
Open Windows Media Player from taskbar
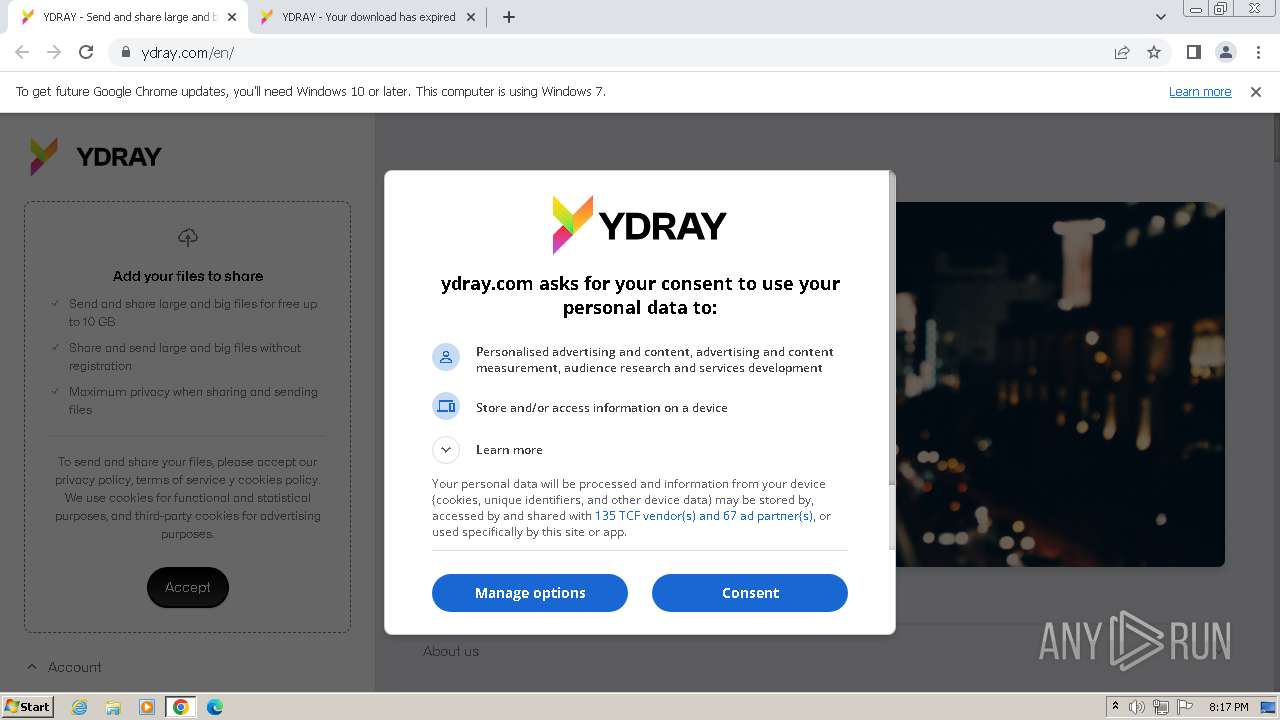coord(147,707)
